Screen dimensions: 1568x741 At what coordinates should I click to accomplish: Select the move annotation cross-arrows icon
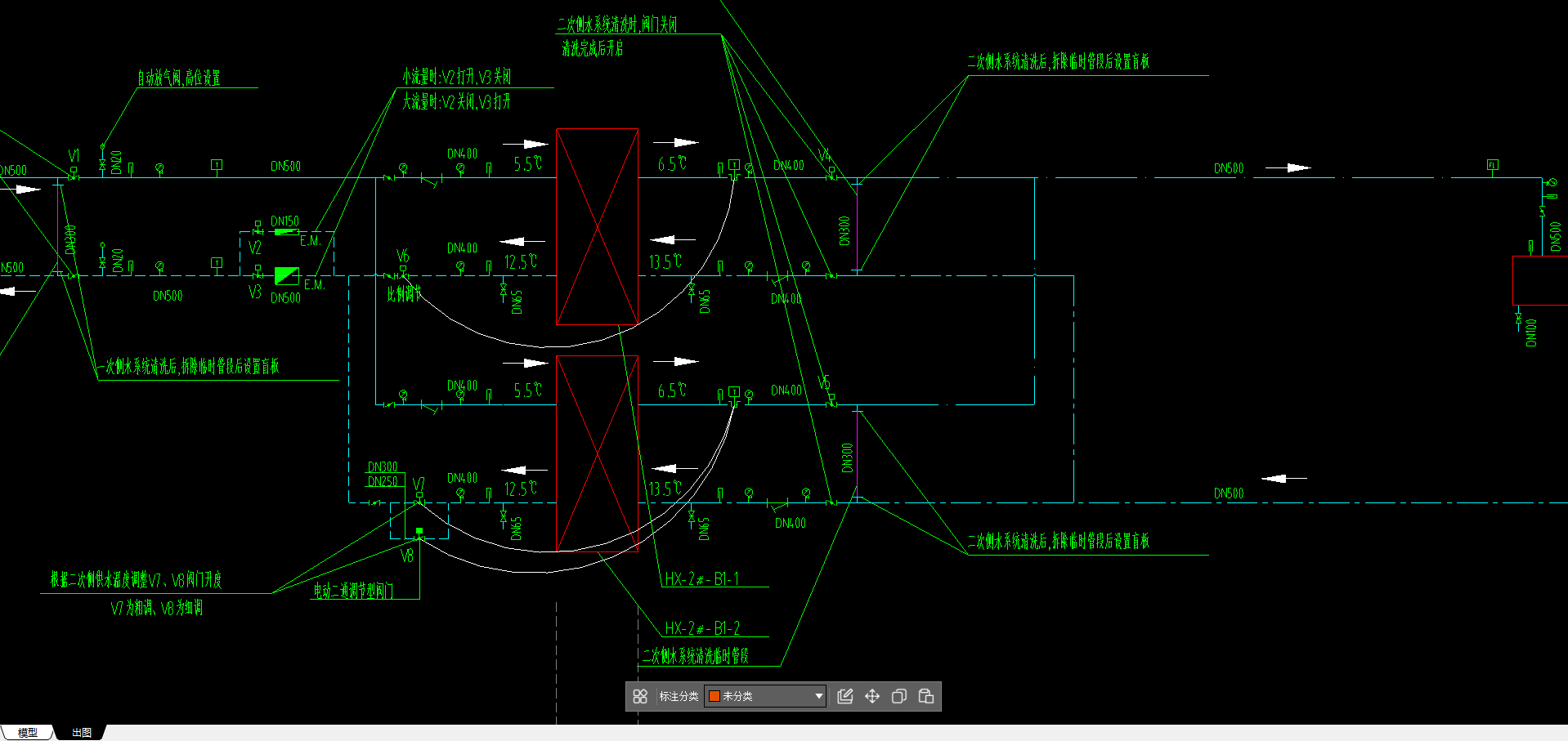click(872, 696)
